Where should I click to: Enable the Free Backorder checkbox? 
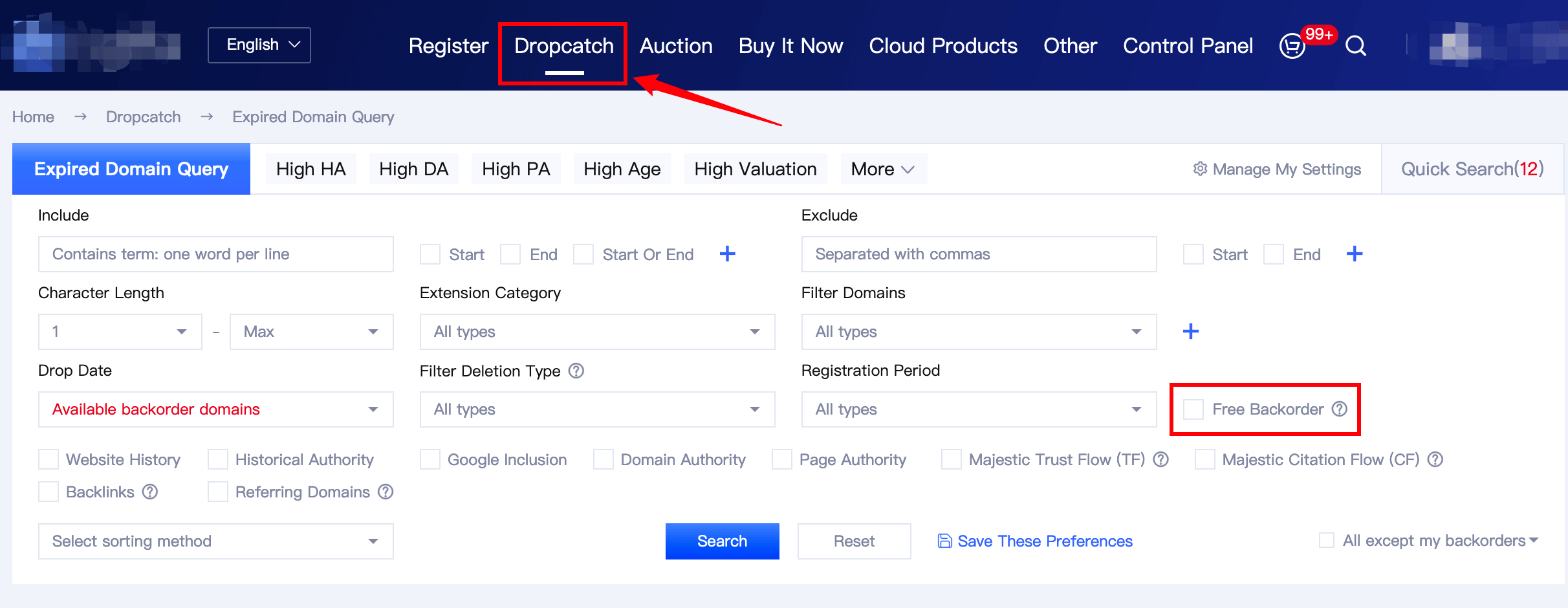click(x=1193, y=409)
